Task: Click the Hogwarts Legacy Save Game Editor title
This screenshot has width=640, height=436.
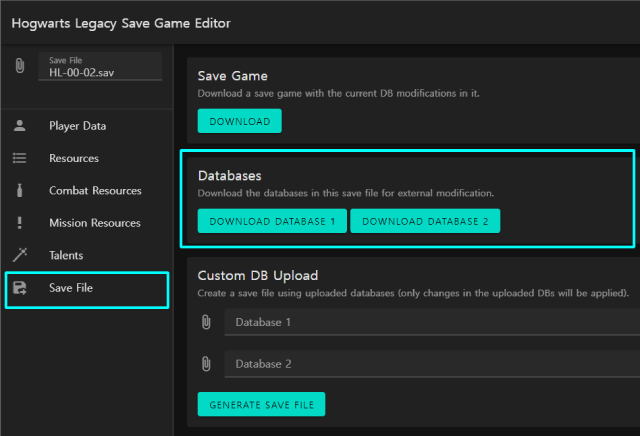Action: pos(121,24)
